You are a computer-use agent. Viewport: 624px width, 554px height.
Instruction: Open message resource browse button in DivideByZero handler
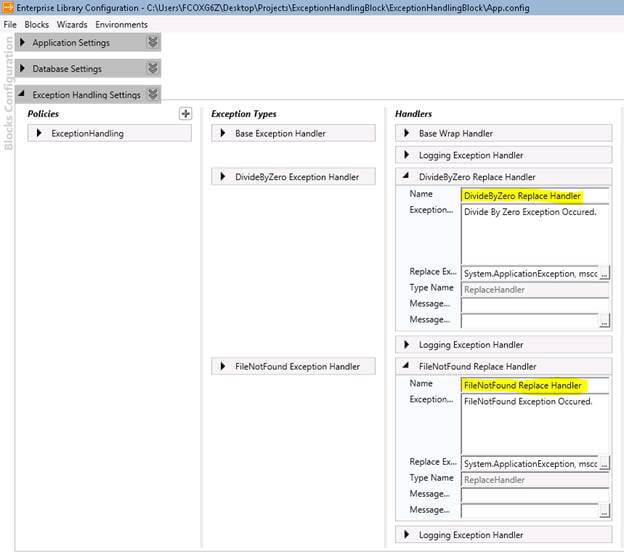pyautogui.click(x=604, y=321)
